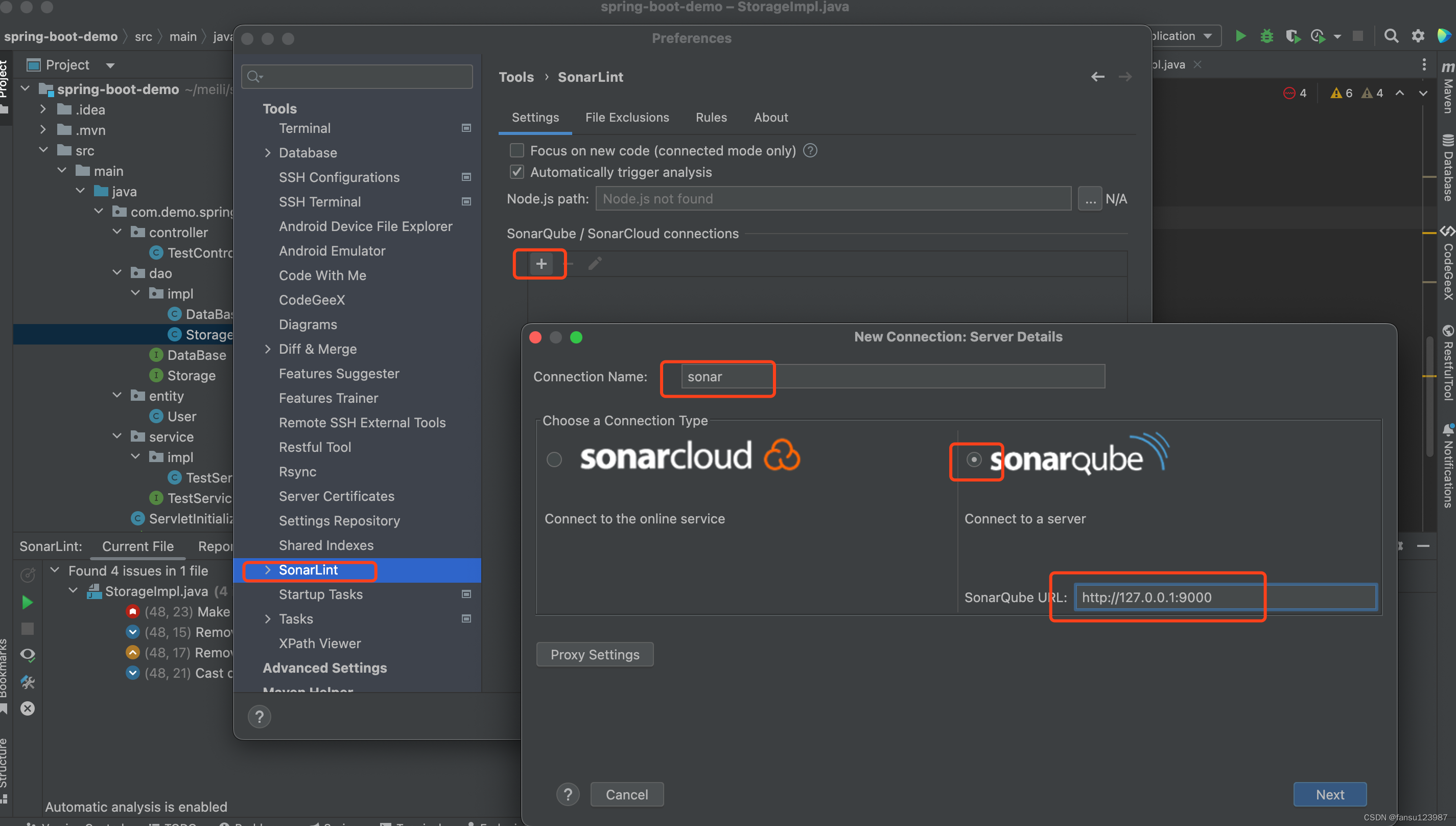Click SonarLint run analysis green play icon
This screenshot has height=826, width=1456.
[x=27, y=602]
